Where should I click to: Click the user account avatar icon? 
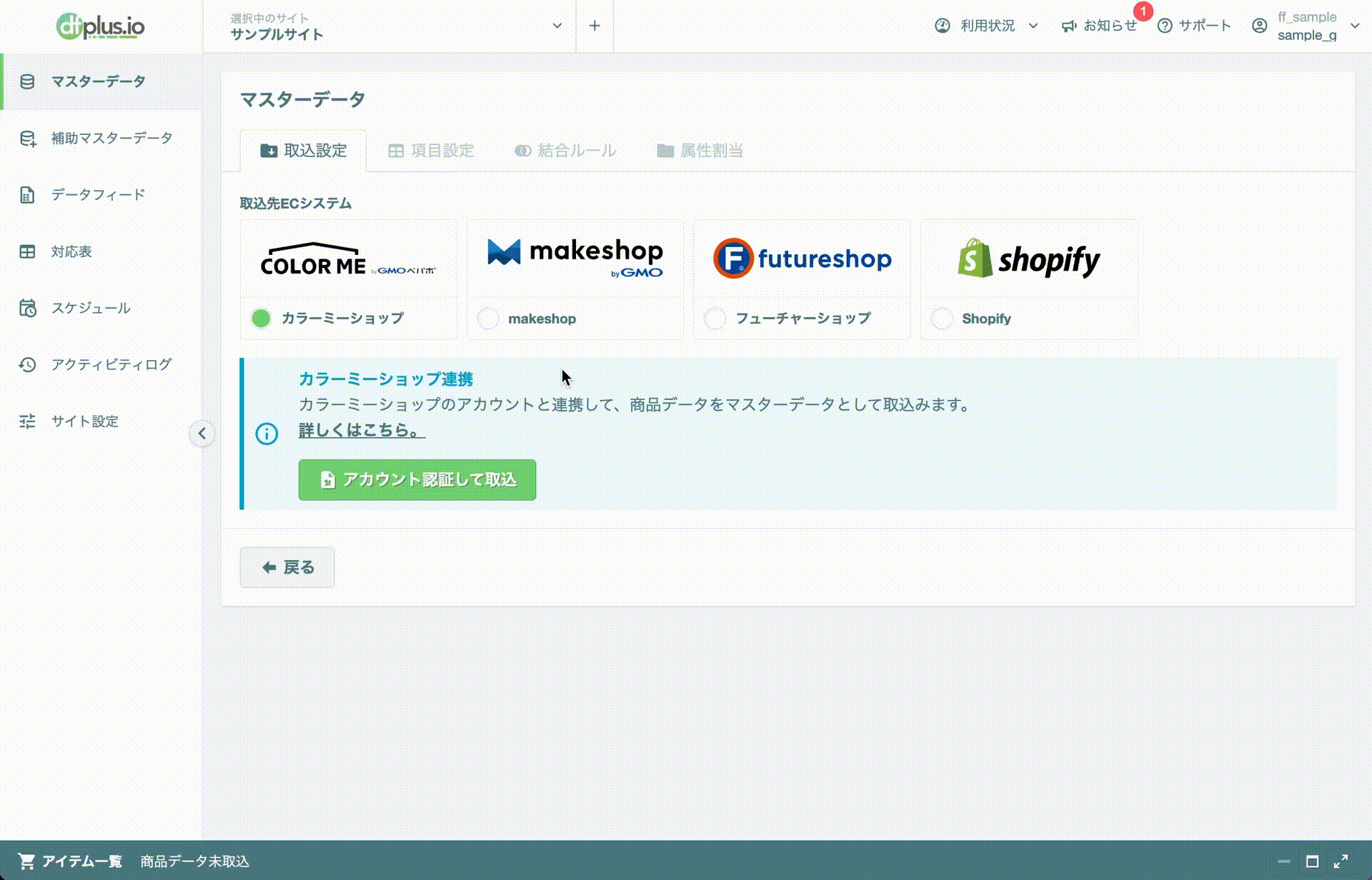(x=1260, y=26)
